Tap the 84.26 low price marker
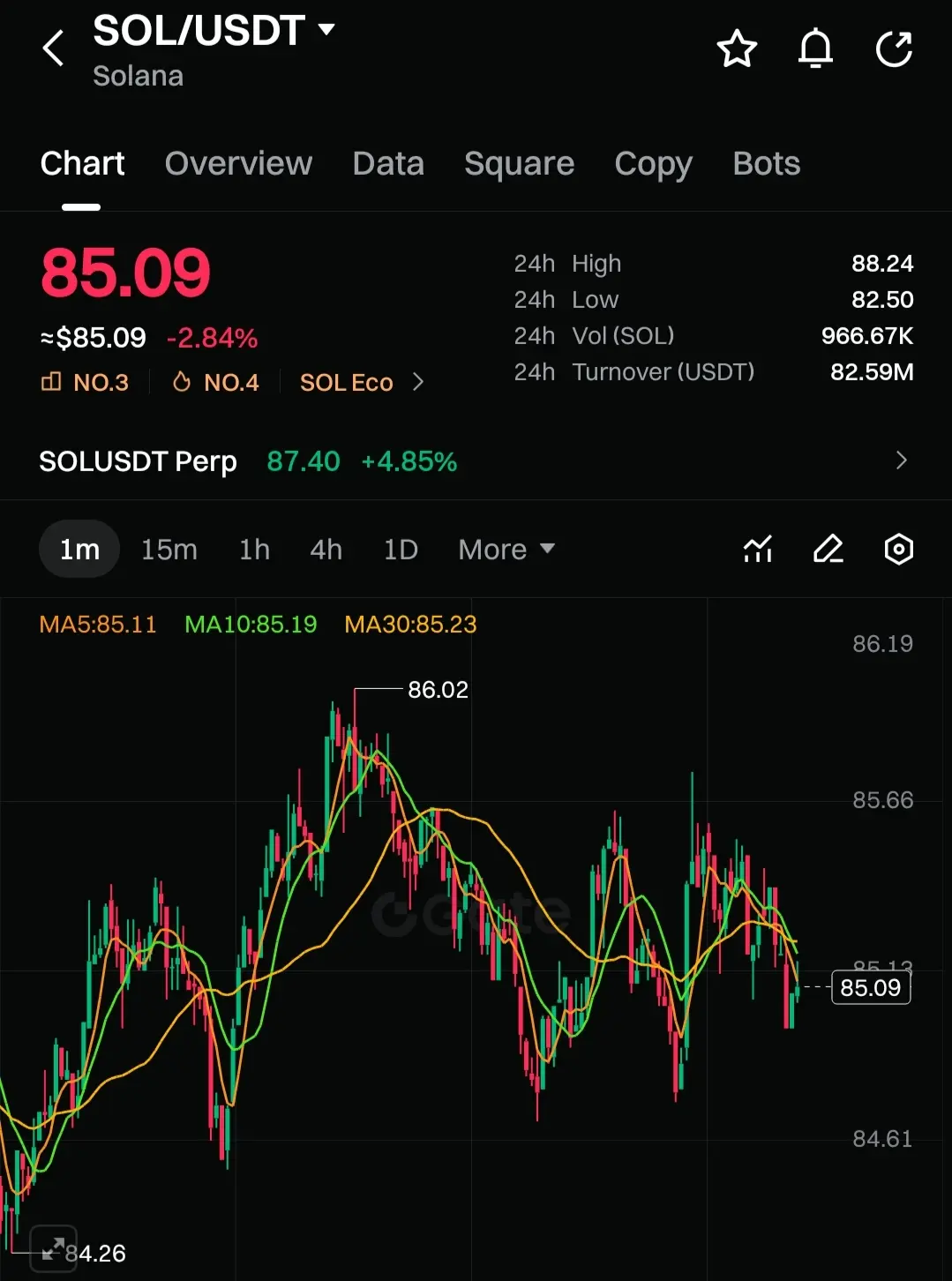952x1281 pixels. pyautogui.click(x=95, y=1253)
